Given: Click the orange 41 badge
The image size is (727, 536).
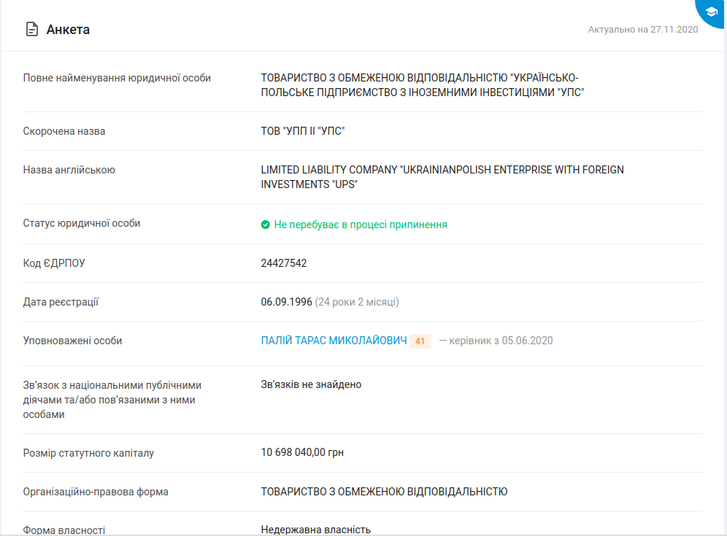Looking at the screenshot, I should (420, 341).
